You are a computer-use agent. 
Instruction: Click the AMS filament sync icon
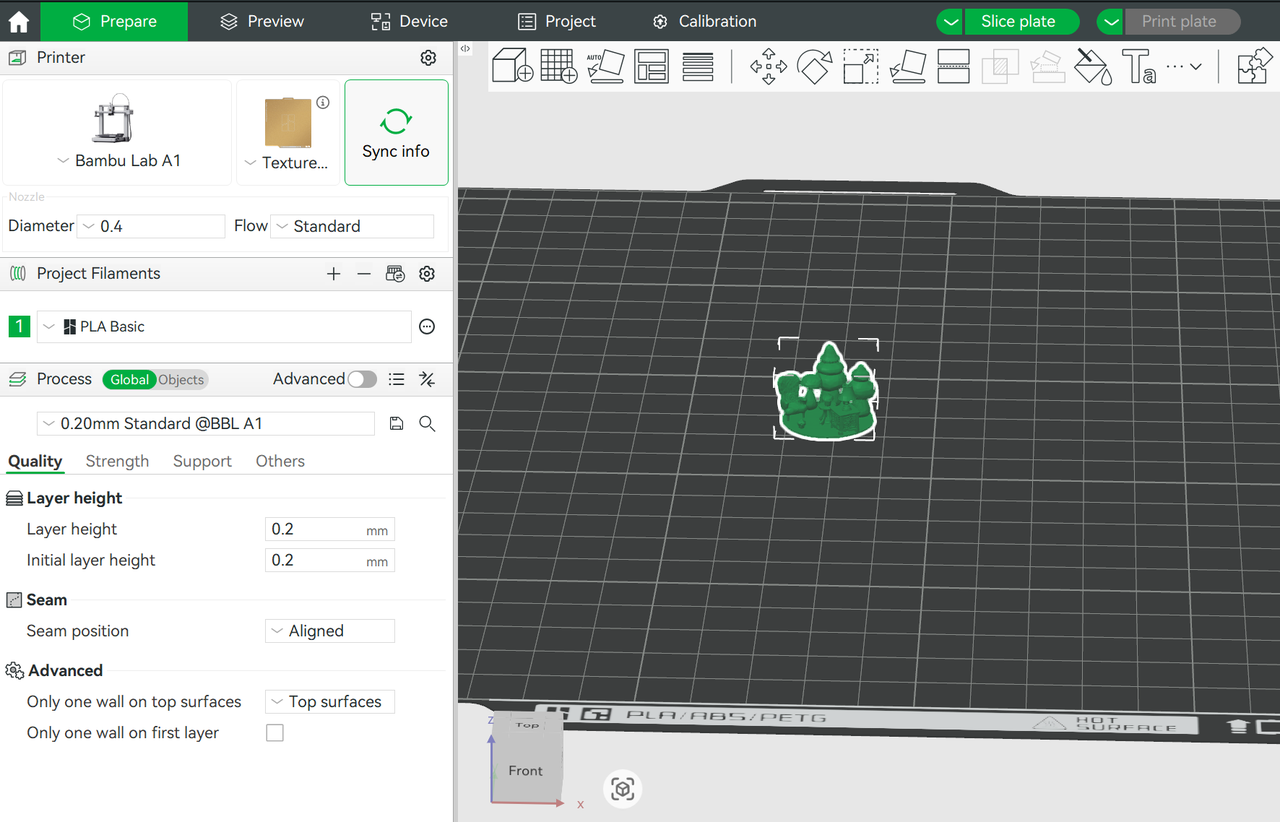pyautogui.click(x=395, y=274)
